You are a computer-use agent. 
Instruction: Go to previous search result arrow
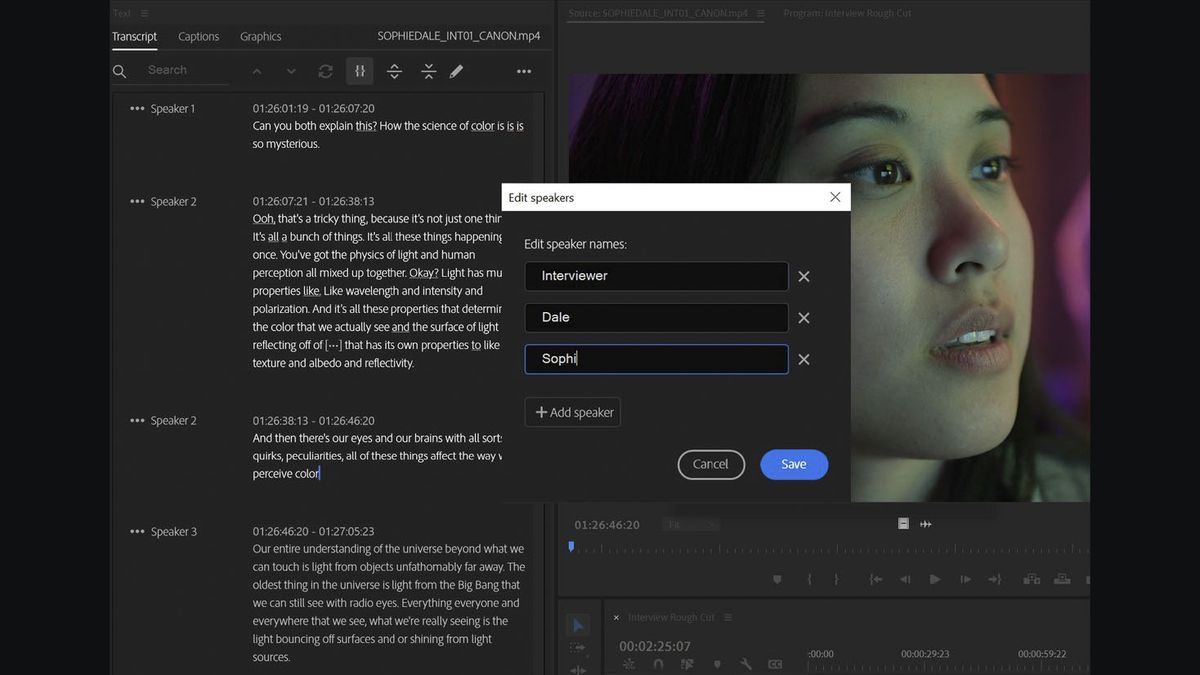(257, 71)
